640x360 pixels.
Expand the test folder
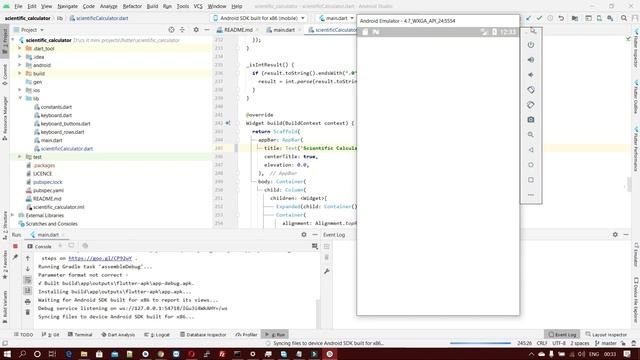pyautogui.click(x=20, y=157)
